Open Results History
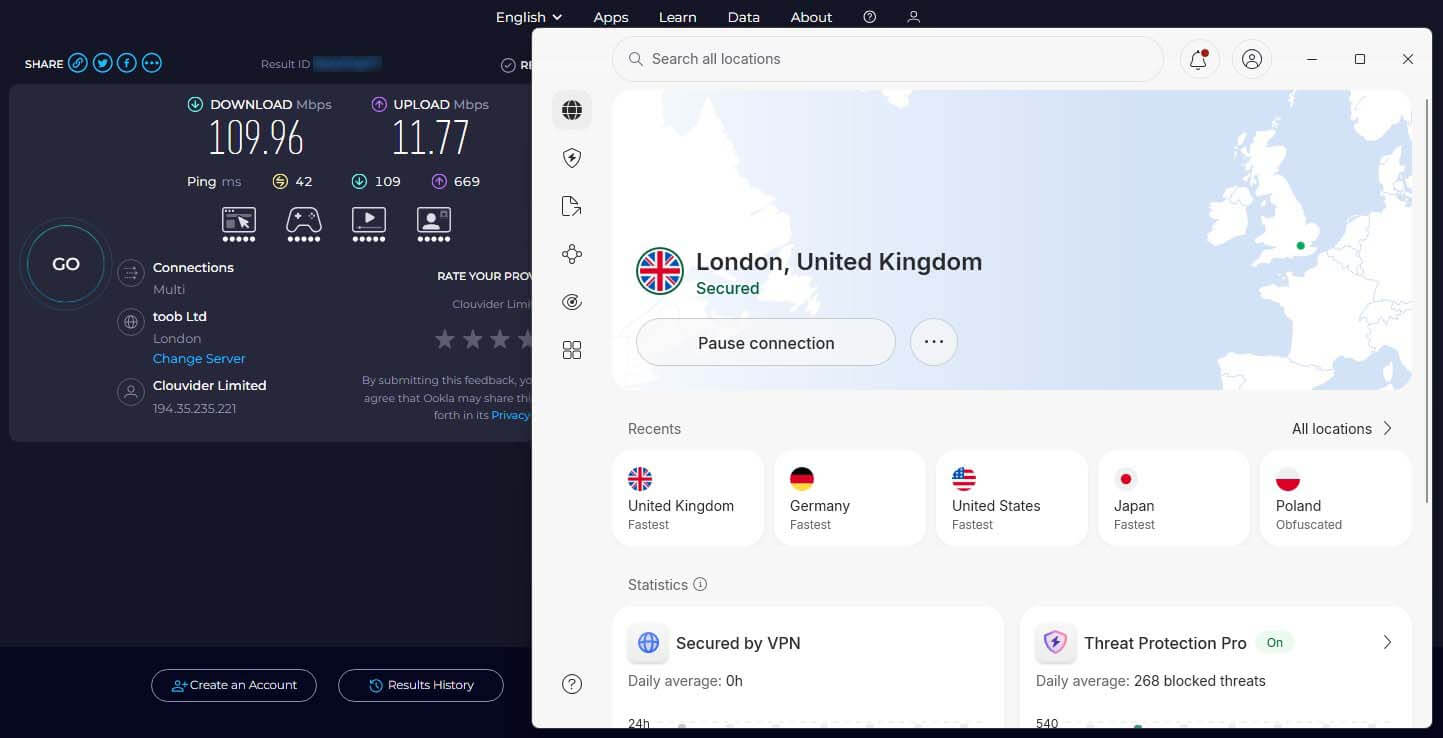 [421, 685]
